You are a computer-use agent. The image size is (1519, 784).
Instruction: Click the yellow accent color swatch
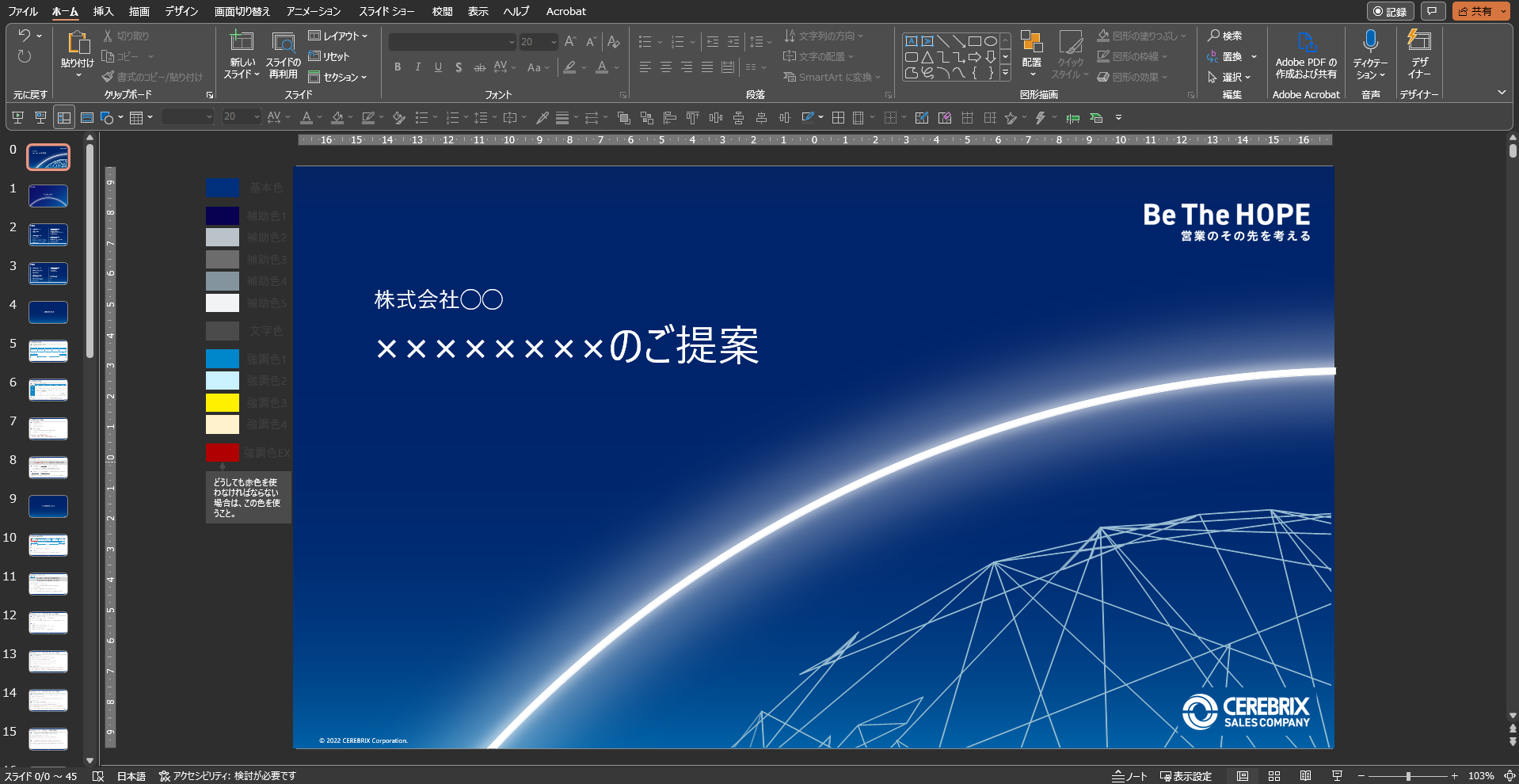point(223,402)
